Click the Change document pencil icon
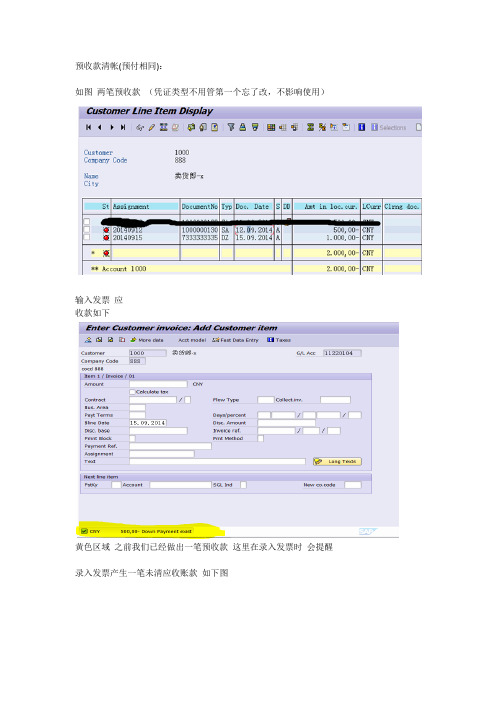The height and width of the screenshot is (702, 496). click(152, 127)
